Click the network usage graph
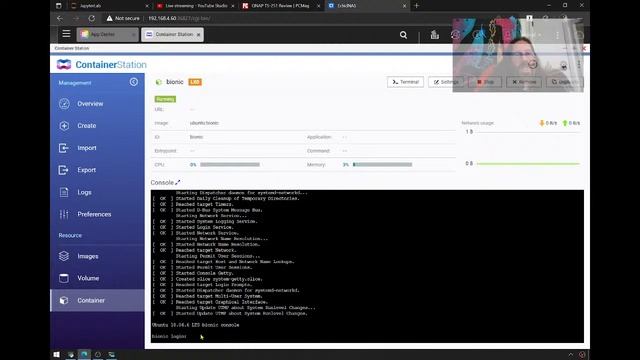Viewport: 640px width, 360px height. (x=523, y=148)
